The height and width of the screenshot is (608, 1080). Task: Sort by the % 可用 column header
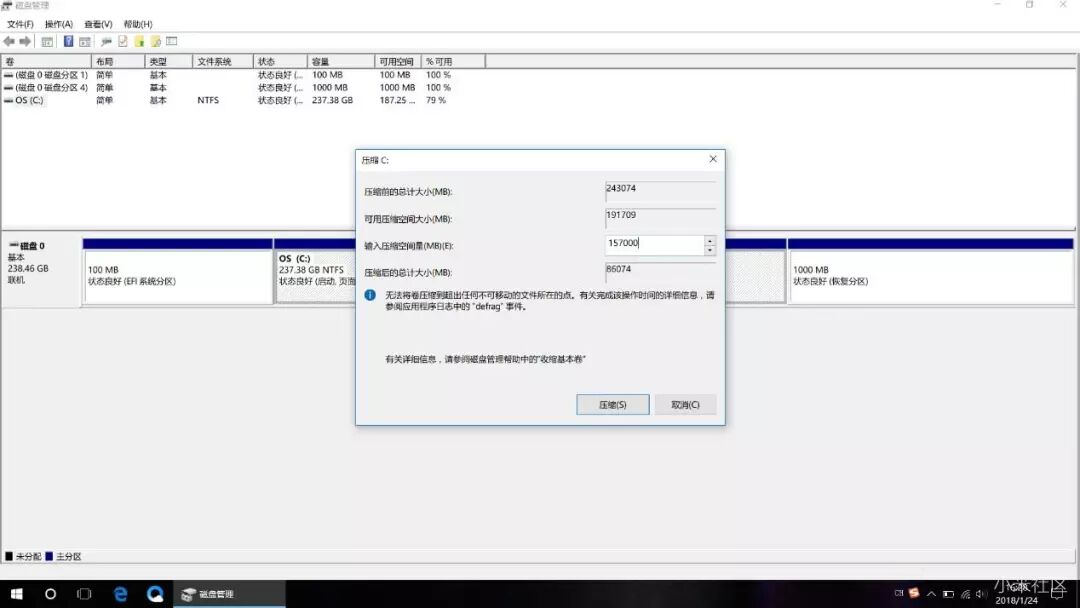coord(453,61)
